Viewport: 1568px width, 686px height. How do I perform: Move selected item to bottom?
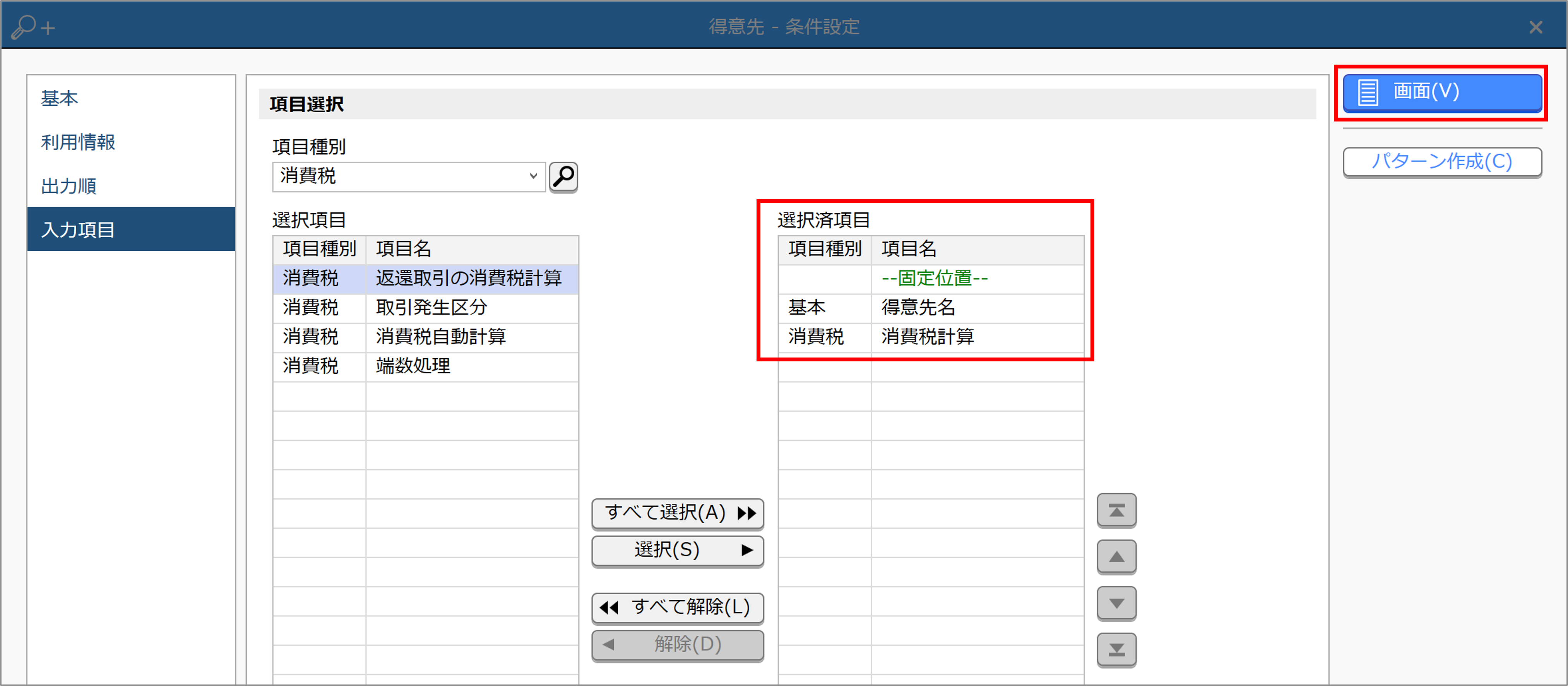coord(1116,650)
